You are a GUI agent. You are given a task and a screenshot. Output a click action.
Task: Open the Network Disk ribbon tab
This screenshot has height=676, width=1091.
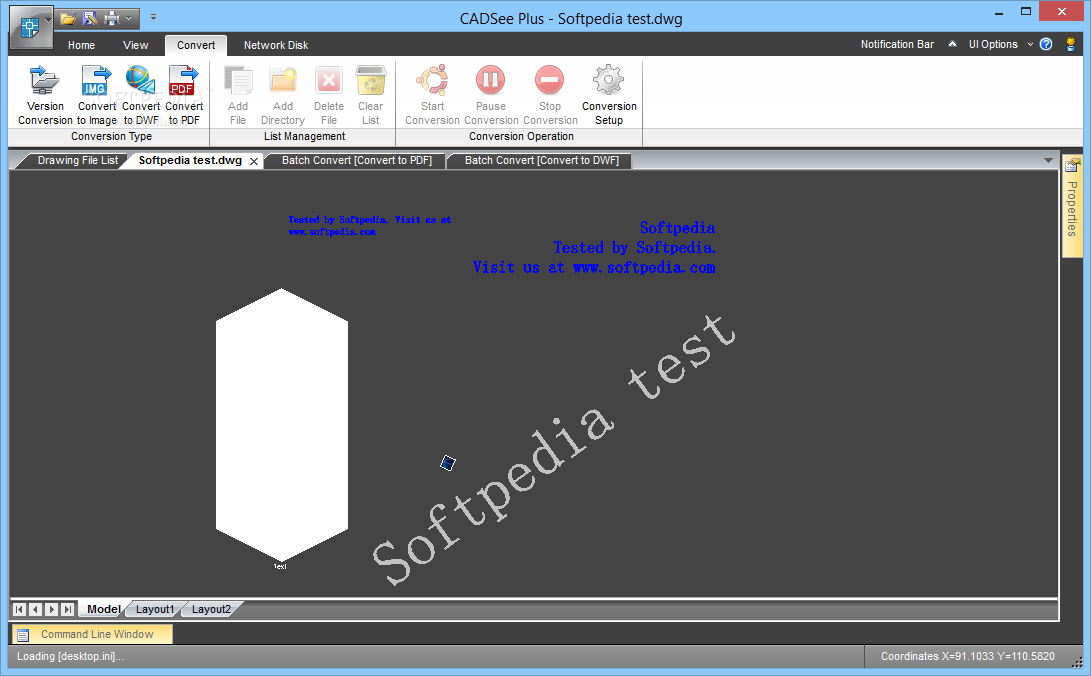tap(276, 45)
